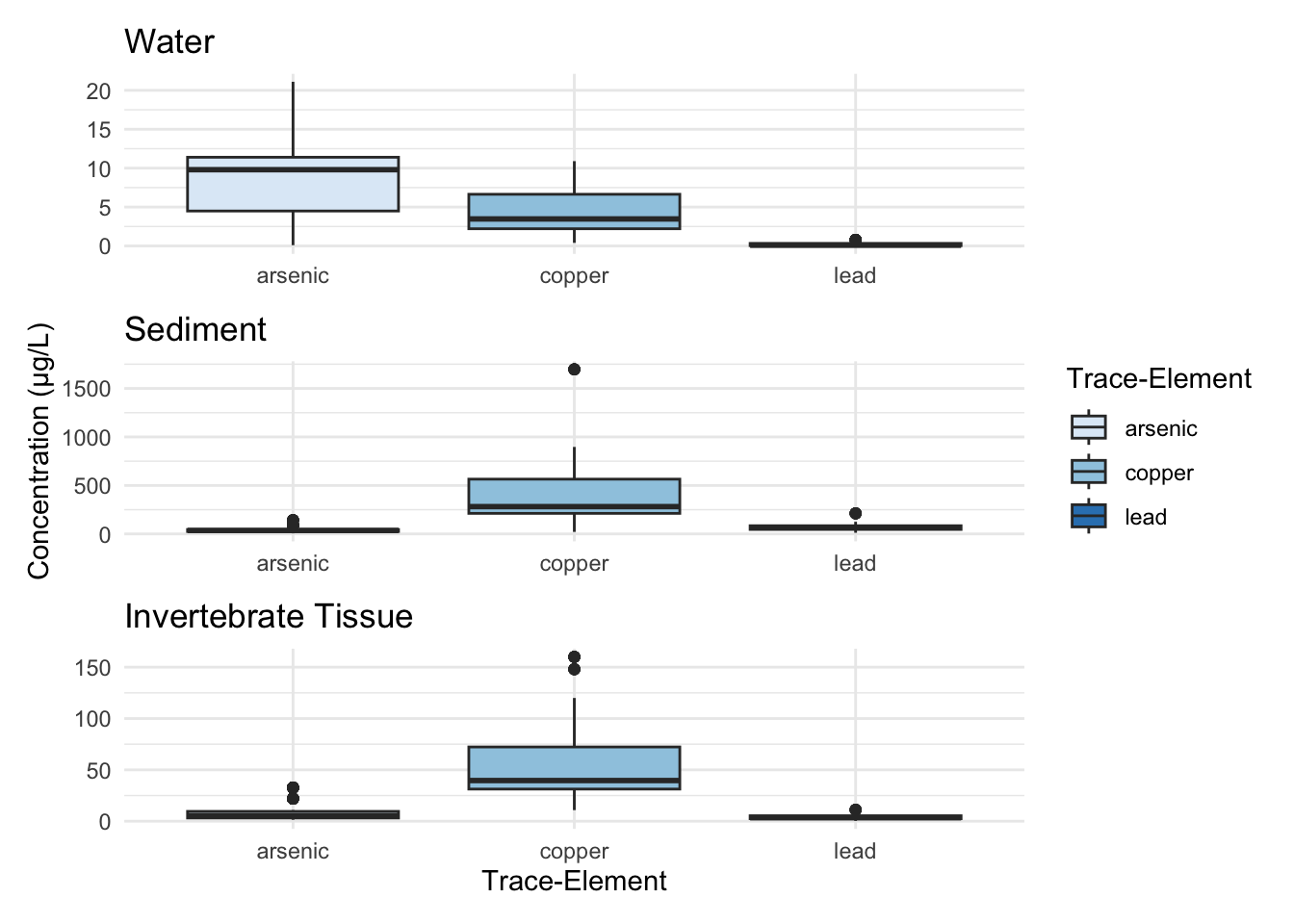Click the arsenic box in Water panel

click(293, 184)
